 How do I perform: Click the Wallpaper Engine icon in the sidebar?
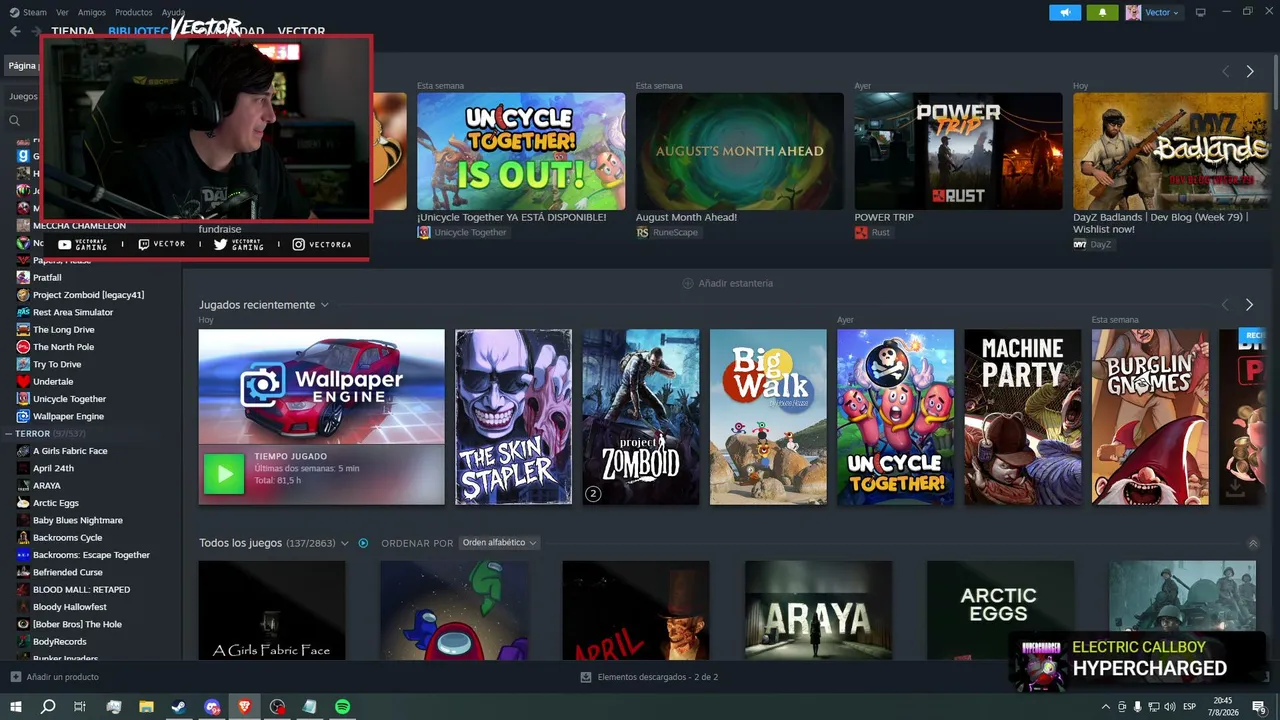click(x=24, y=416)
